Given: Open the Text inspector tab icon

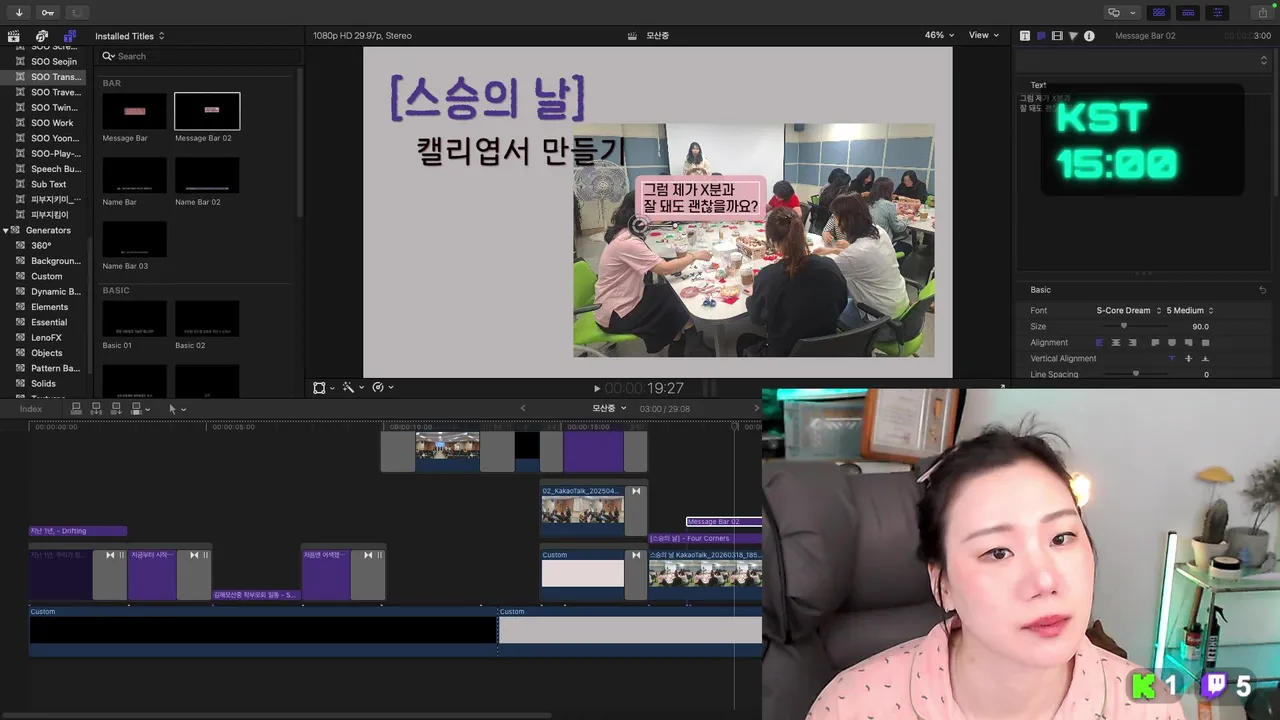Looking at the screenshot, I should click(x=1025, y=36).
